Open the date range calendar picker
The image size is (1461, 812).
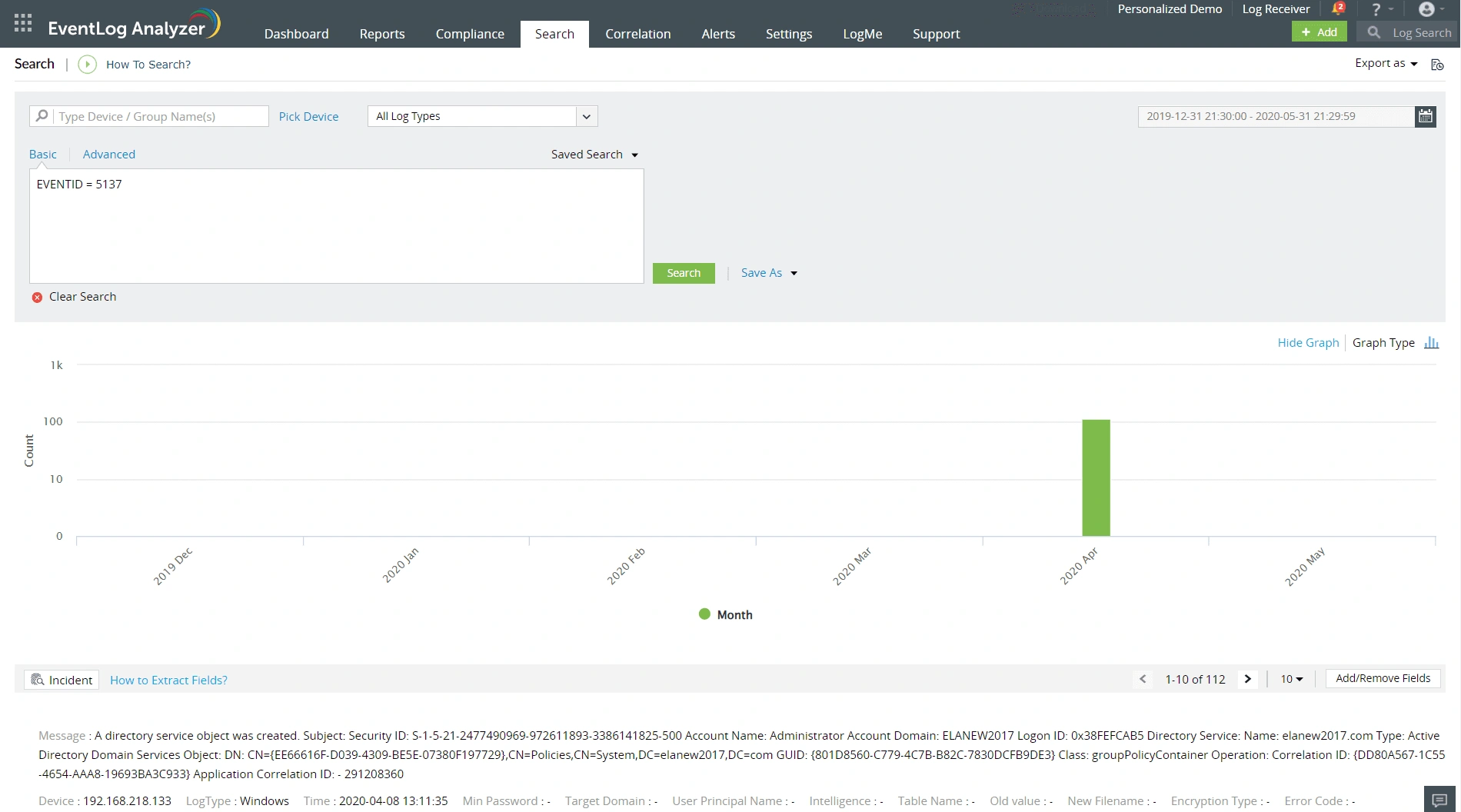click(1426, 116)
